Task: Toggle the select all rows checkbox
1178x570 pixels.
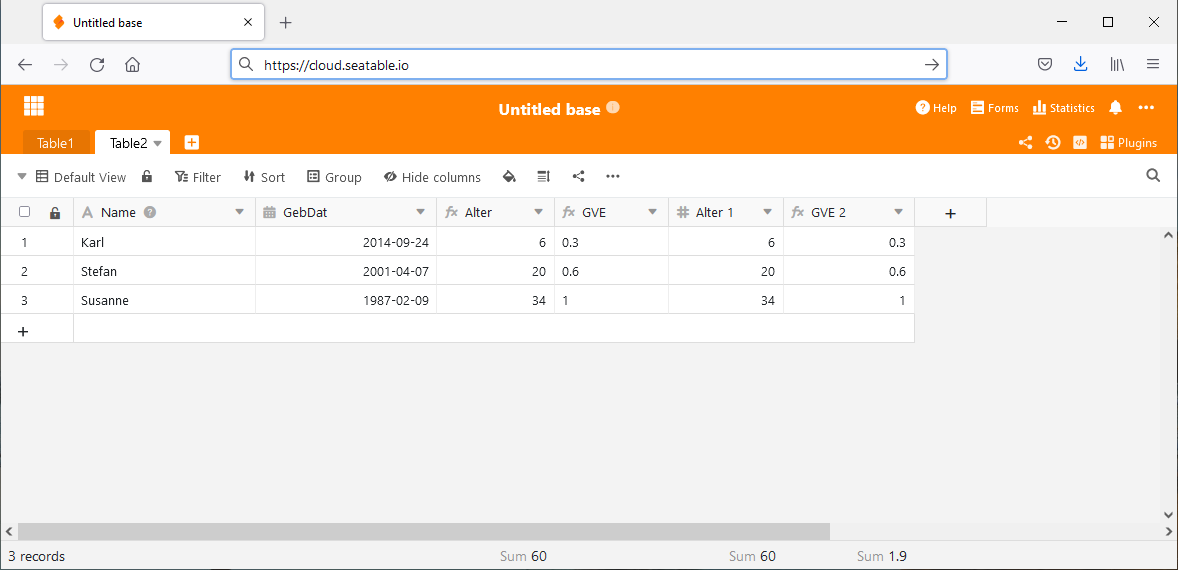Action: click(x=25, y=212)
